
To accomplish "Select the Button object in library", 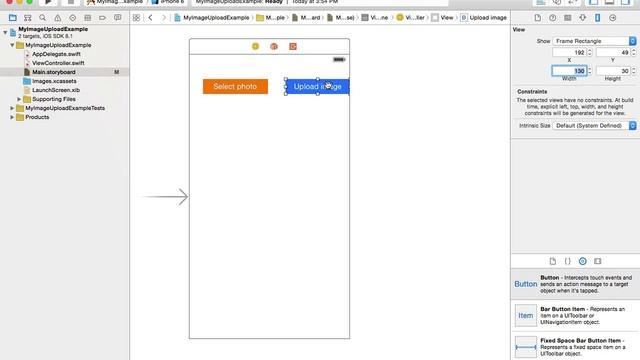I will pos(575,284).
